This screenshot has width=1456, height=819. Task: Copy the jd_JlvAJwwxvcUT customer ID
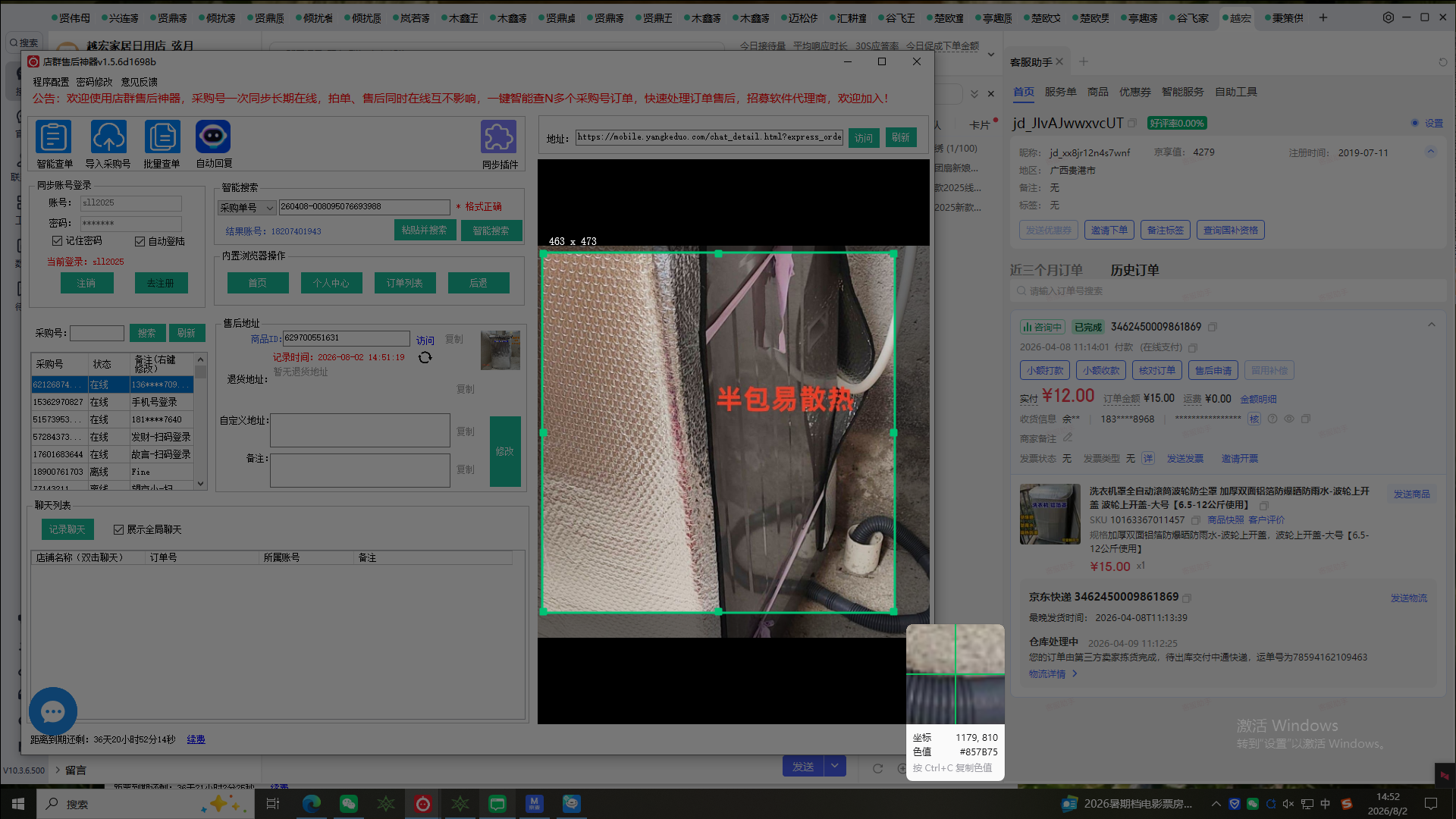(x=1132, y=123)
